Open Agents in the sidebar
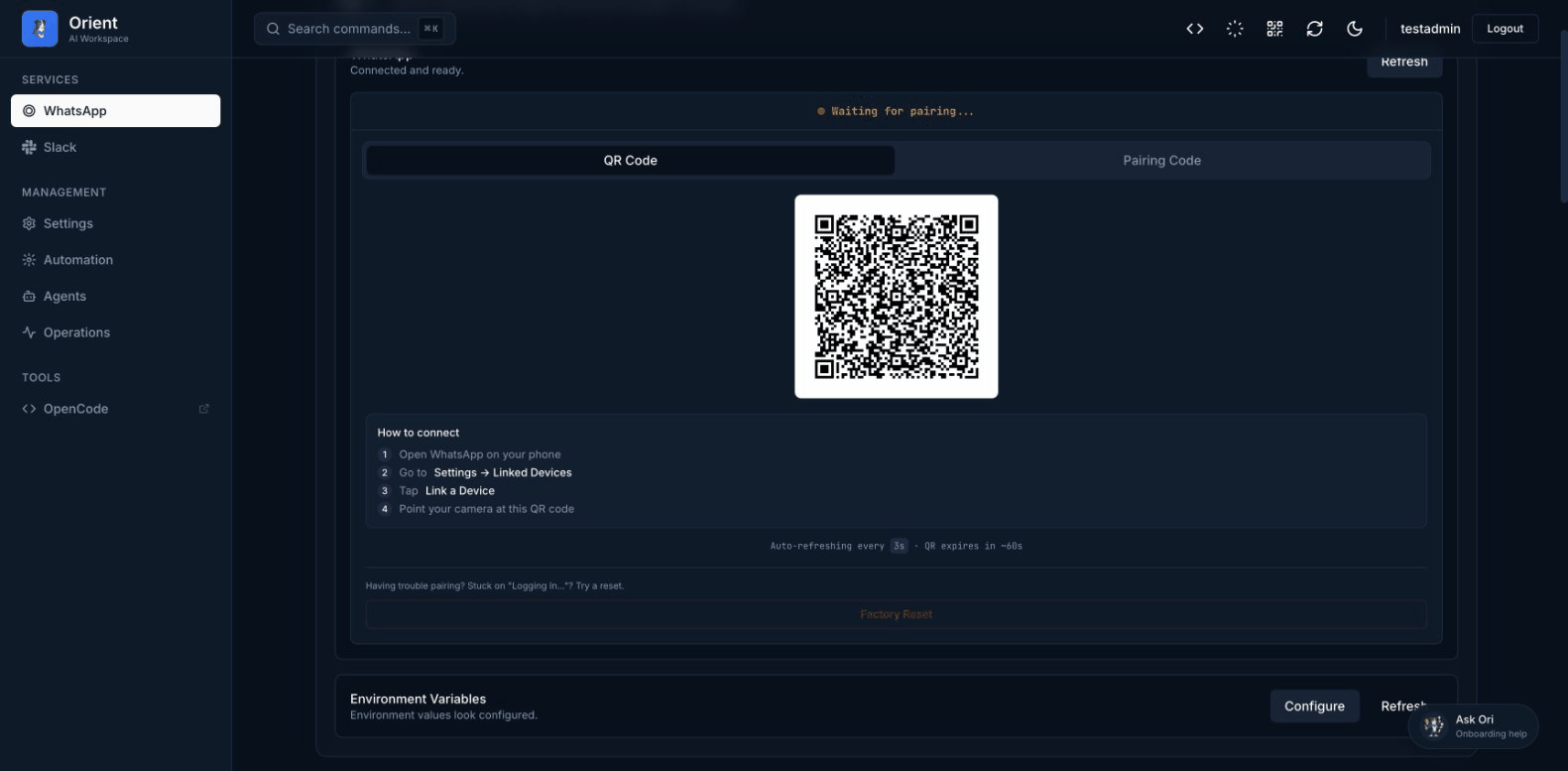This screenshot has width=1568, height=771. tap(64, 296)
